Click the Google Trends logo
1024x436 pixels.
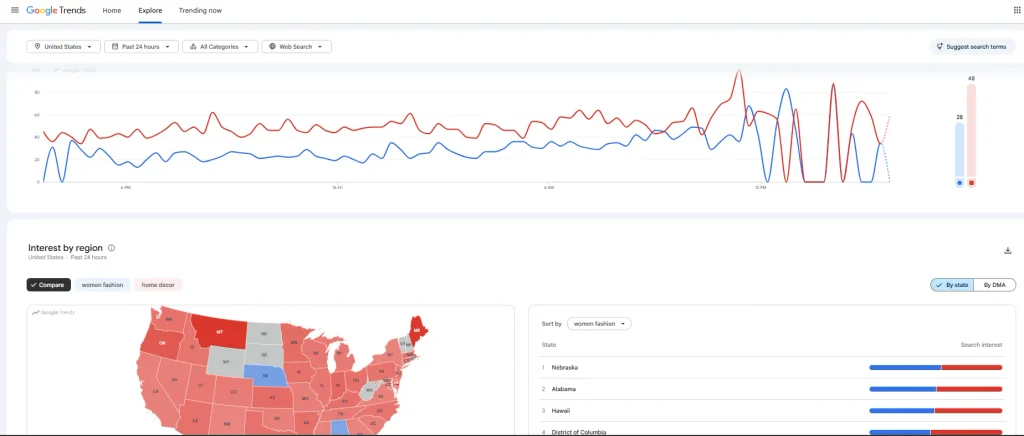[x=56, y=10]
